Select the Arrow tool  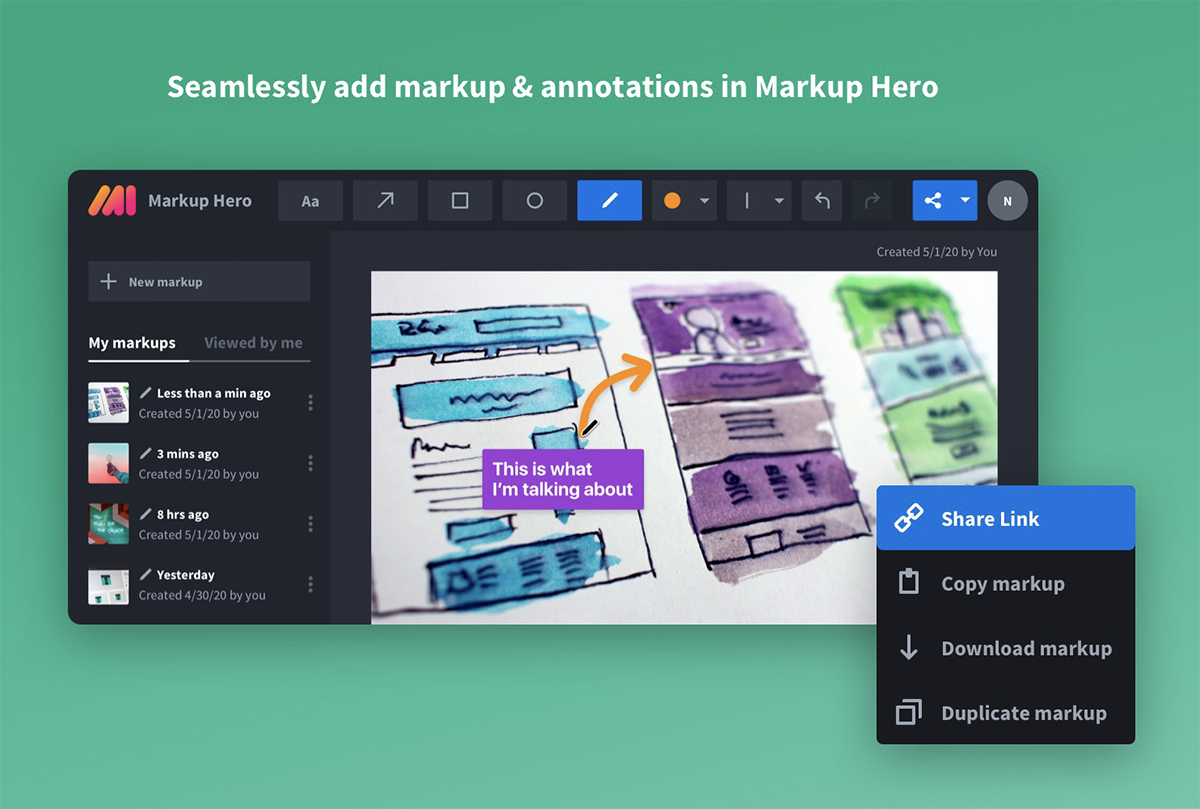(x=385, y=200)
